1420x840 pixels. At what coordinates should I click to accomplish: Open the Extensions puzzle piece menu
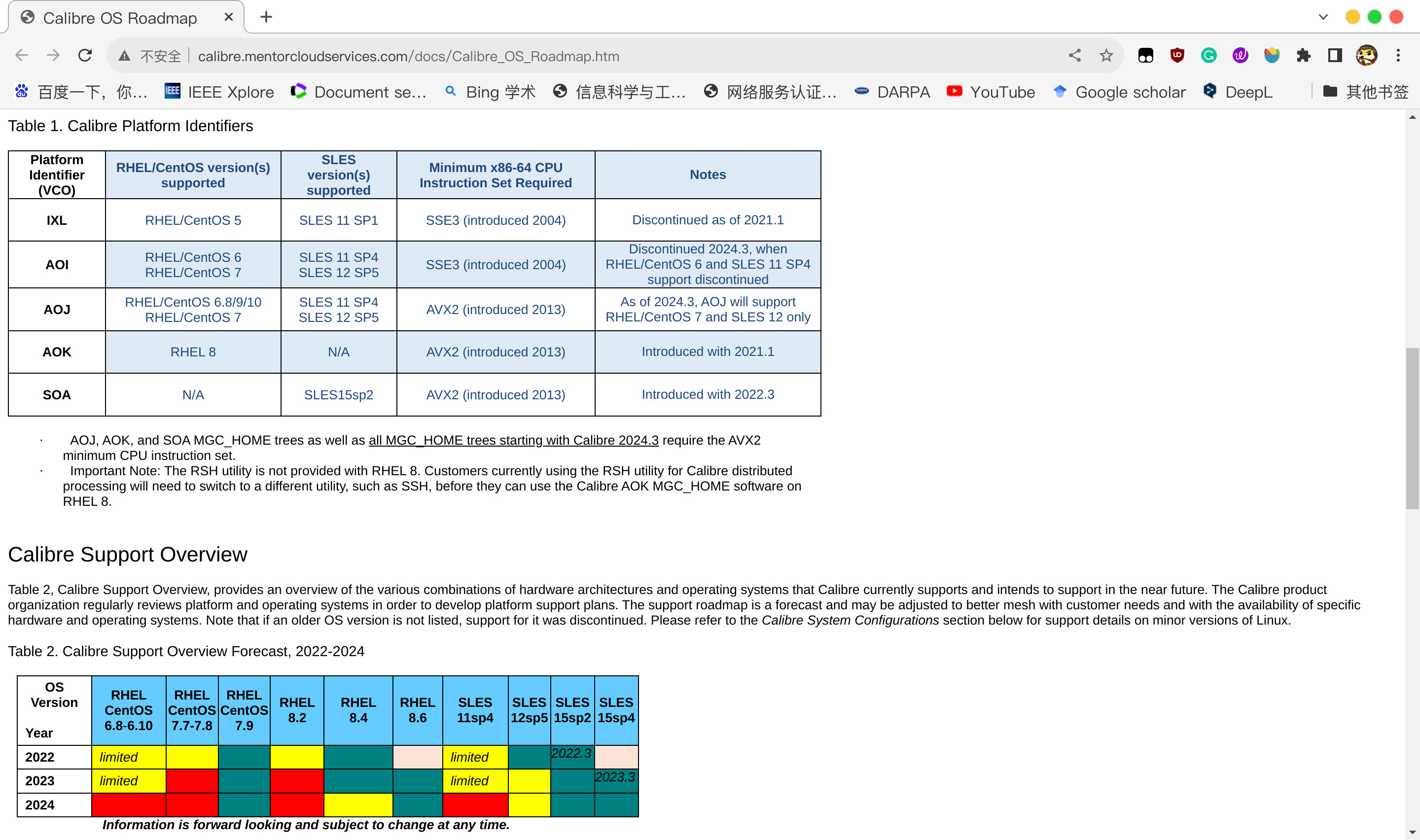coord(1303,56)
